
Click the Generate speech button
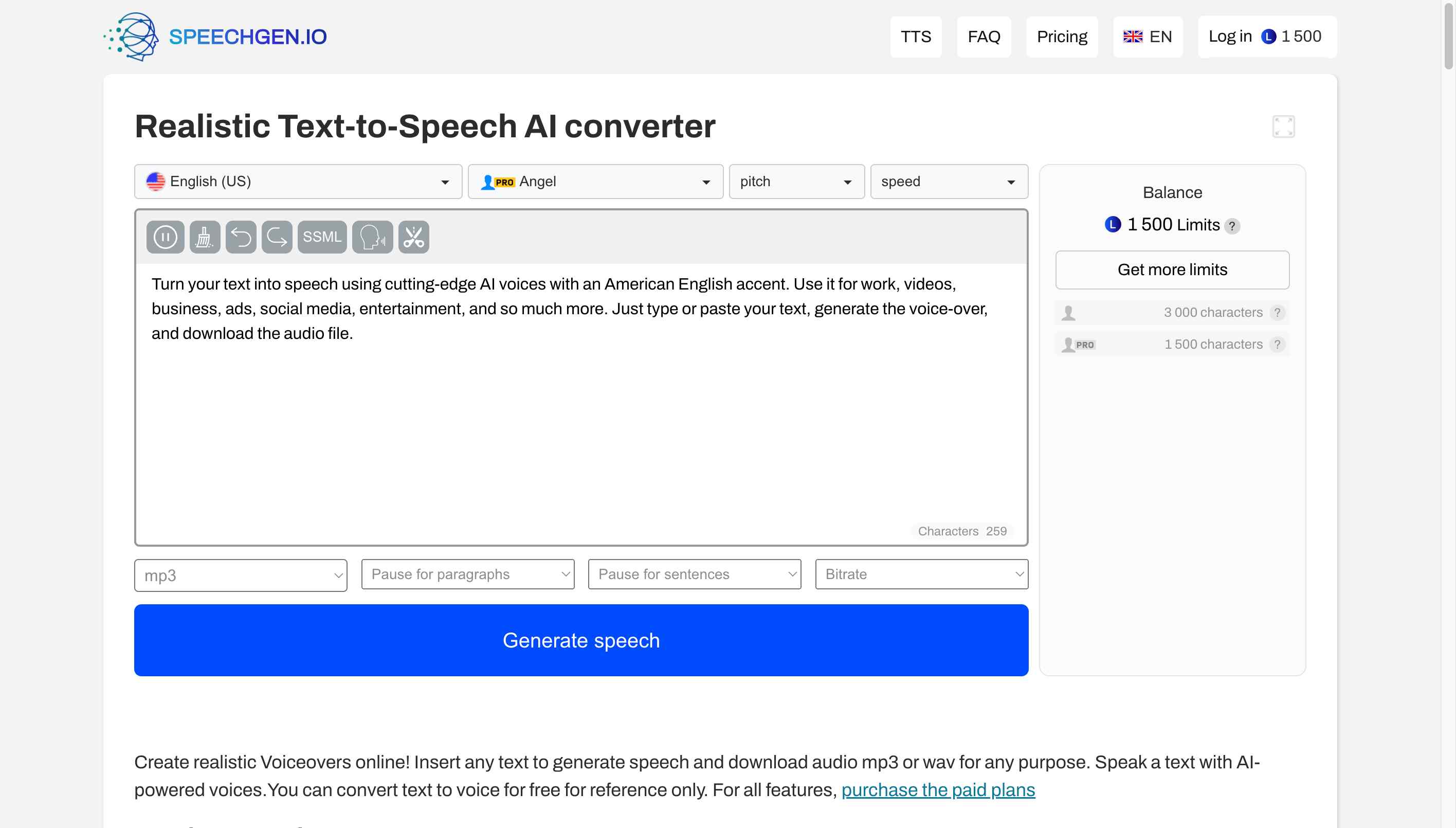[581, 640]
